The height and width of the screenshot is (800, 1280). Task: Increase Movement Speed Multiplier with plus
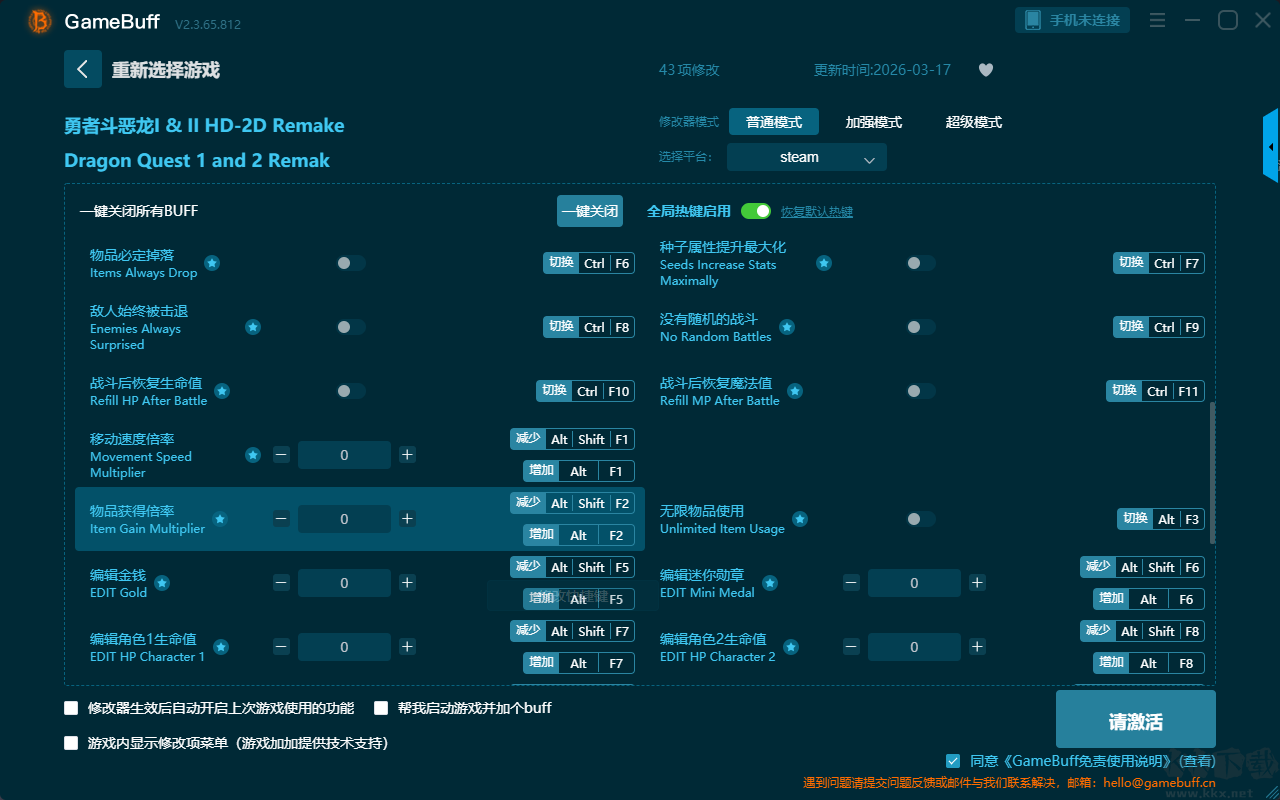[x=407, y=455]
